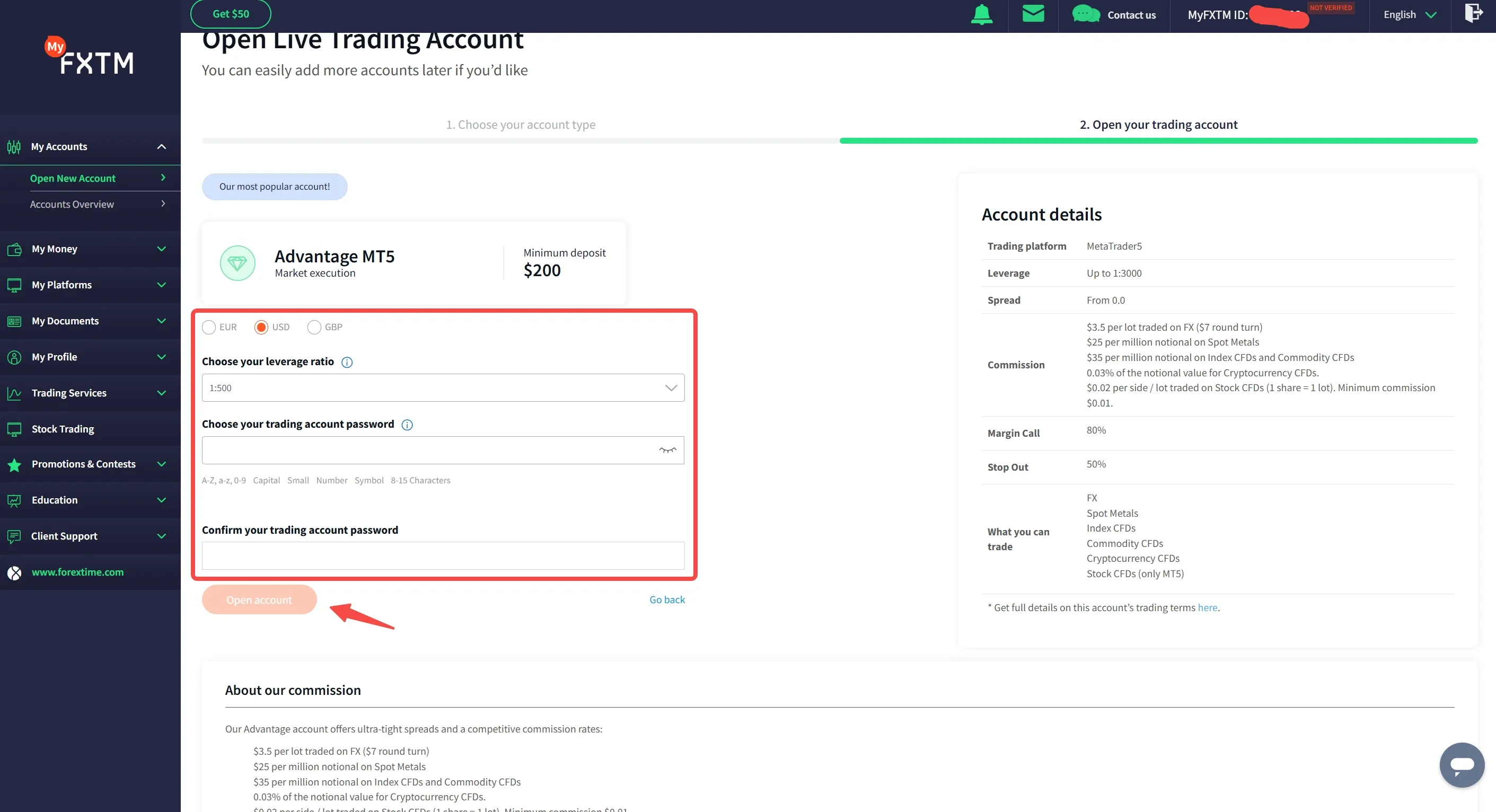Click the trading password info icon
Image resolution: width=1496 pixels, height=812 pixels.
[407, 425]
